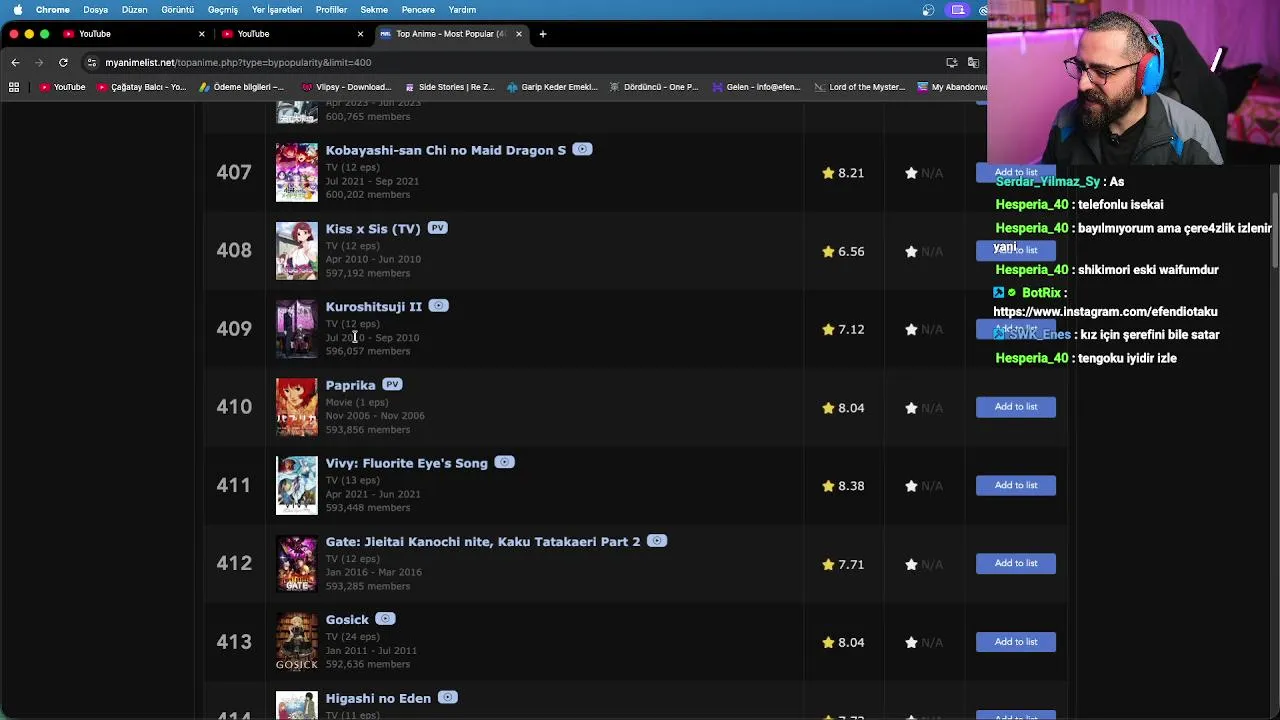
Task: Open Paprika poster thumbnail
Action: (297, 407)
